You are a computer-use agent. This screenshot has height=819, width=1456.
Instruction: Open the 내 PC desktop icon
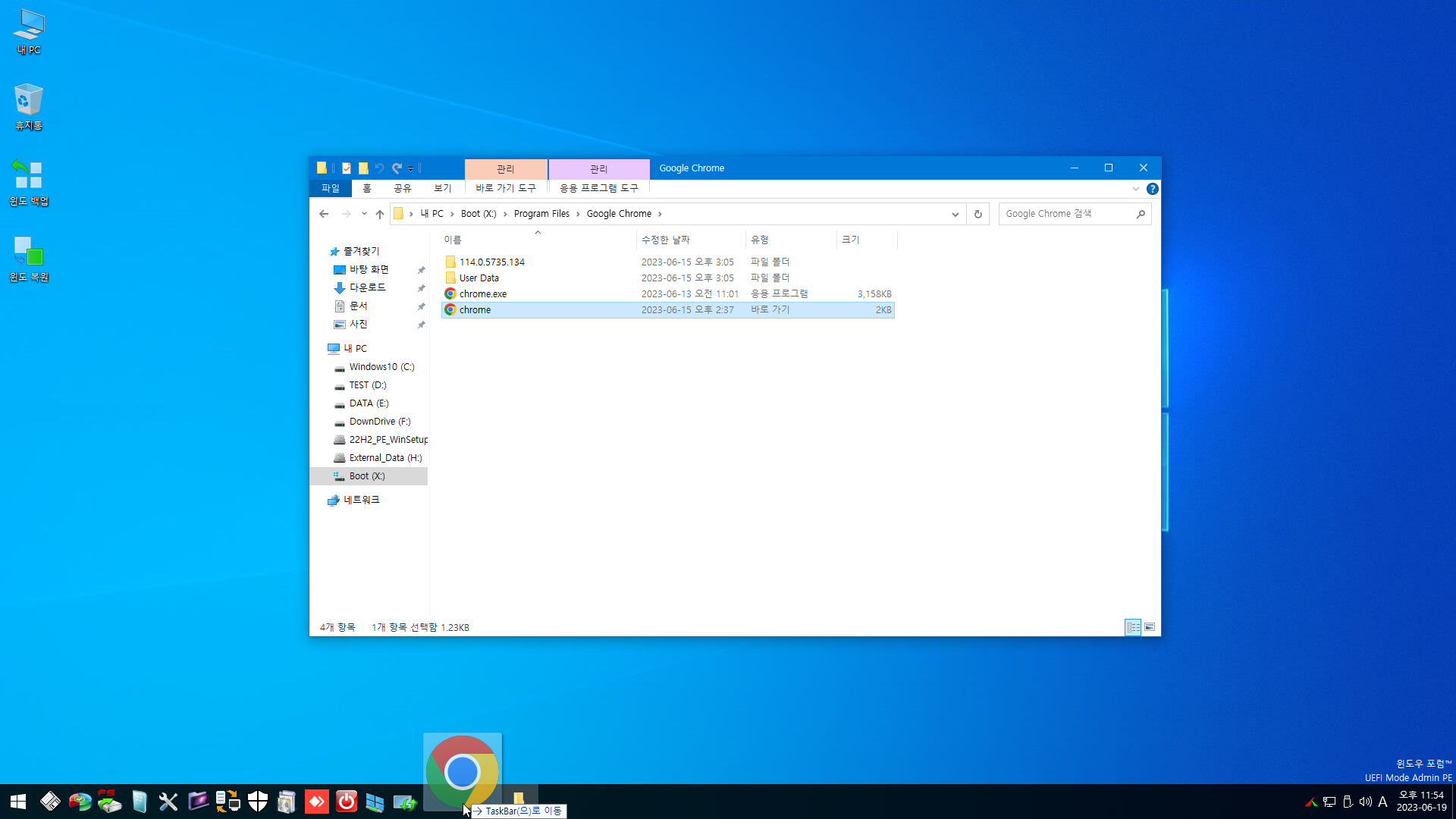click(x=29, y=32)
